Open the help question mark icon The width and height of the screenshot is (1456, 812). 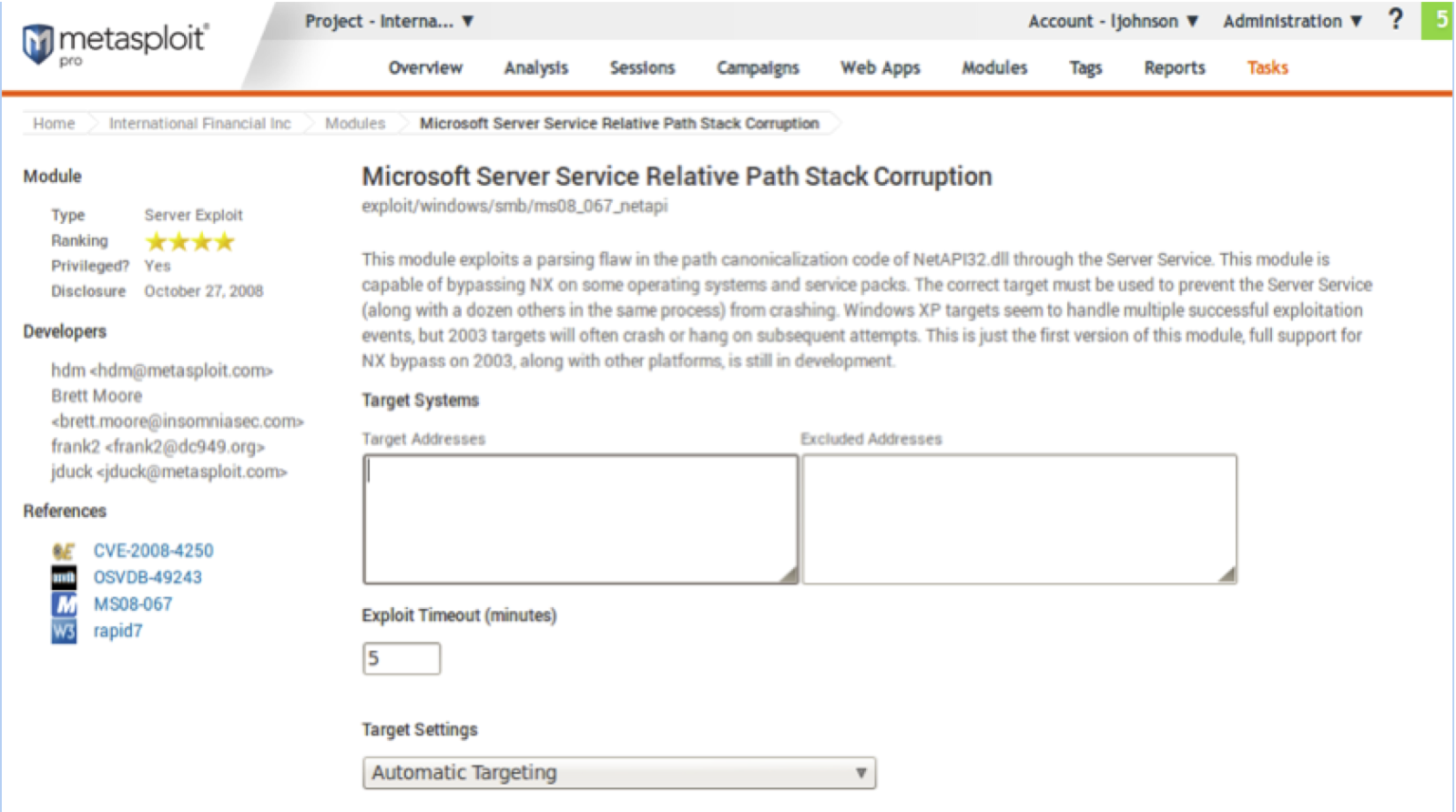1395,20
